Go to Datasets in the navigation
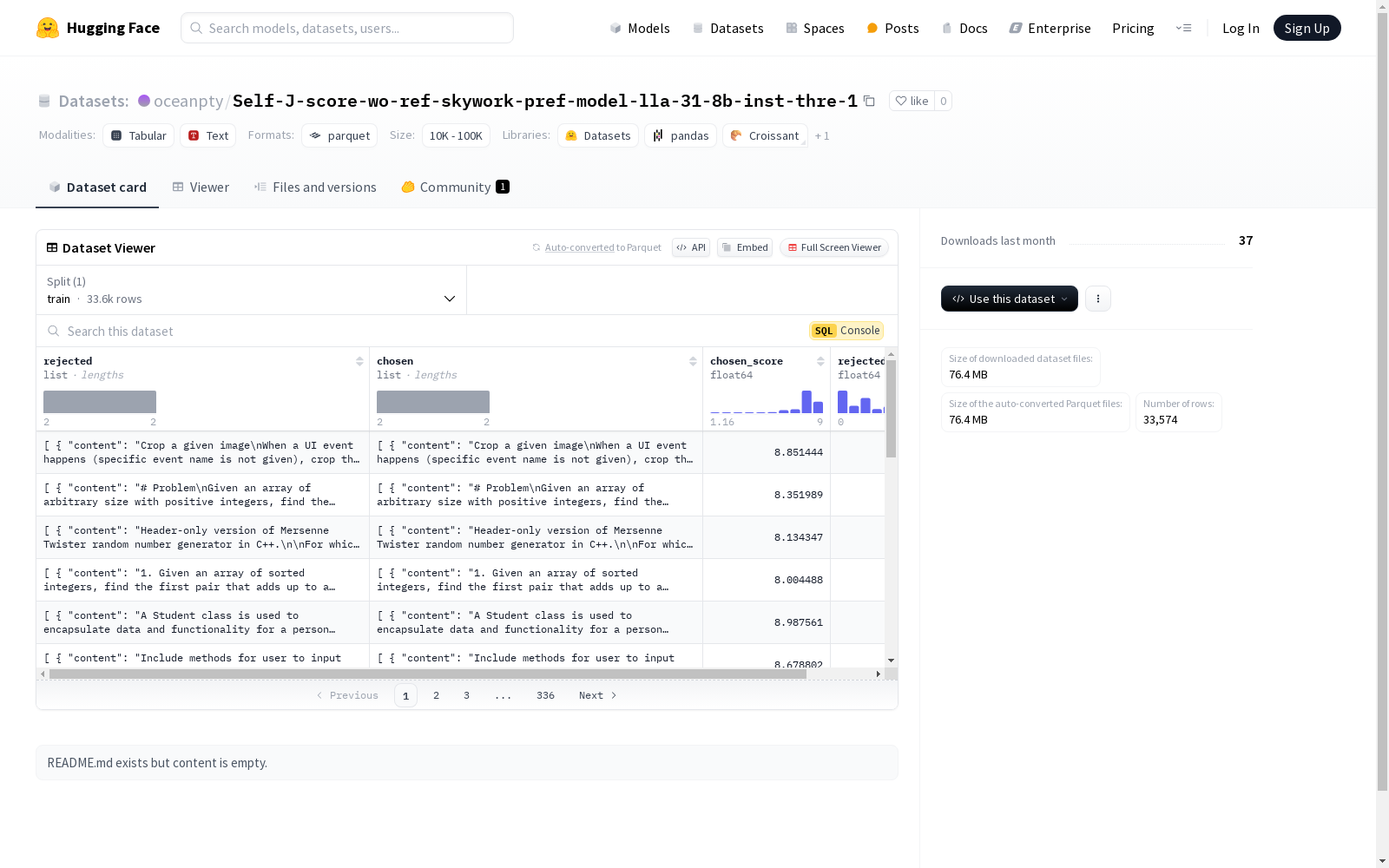Image resolution: width=1389 pixels, height=868 pixels. click(x=727, y=28)
